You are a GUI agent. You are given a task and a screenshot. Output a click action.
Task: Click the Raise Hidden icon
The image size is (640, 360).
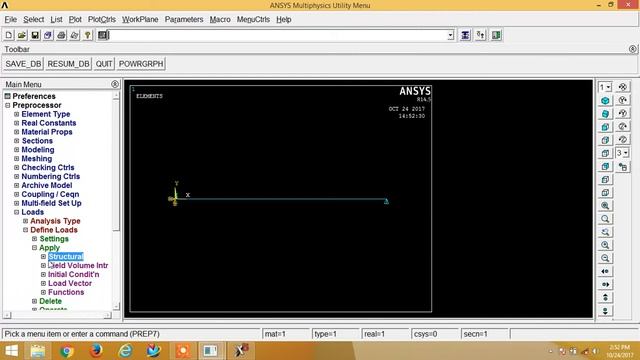(x=465, y=35)
